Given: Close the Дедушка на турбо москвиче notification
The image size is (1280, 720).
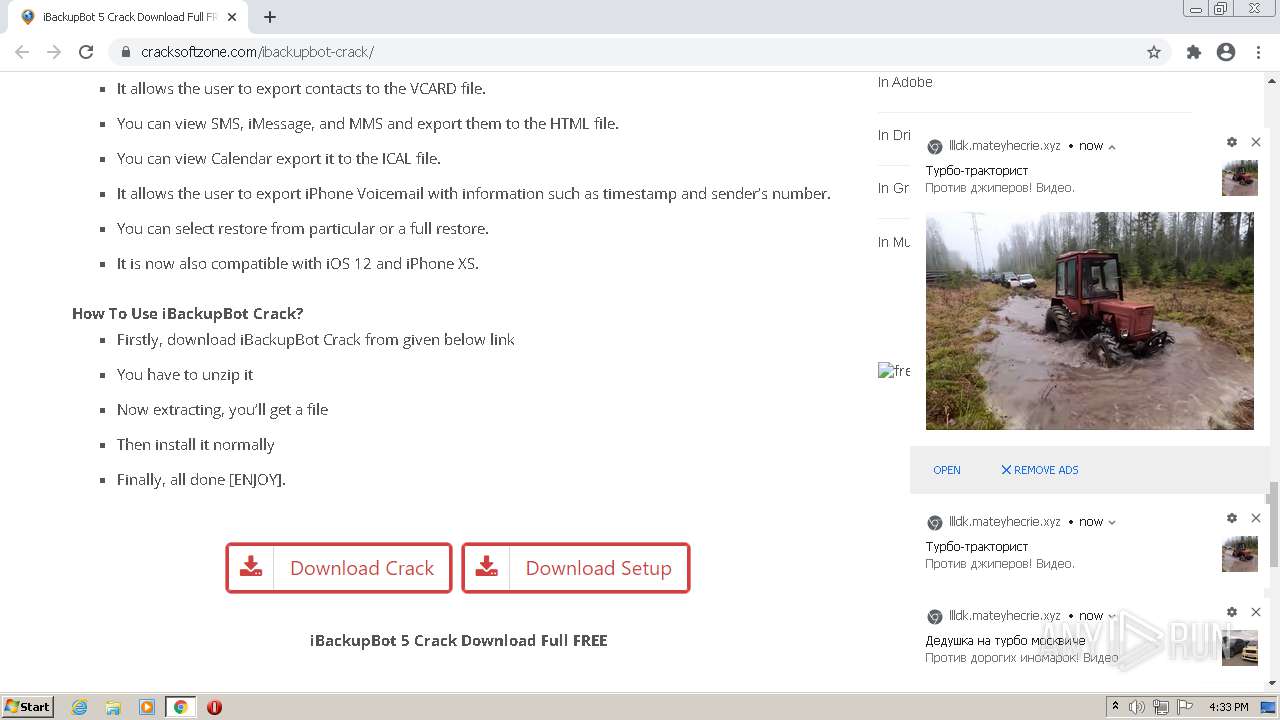Looking at the screenshot, I should (x=1256, y=613).
